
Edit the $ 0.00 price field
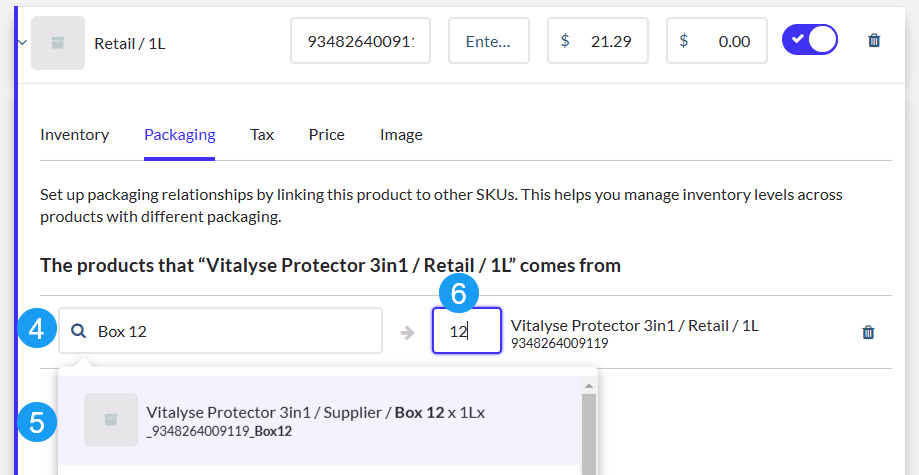(717, 40)
